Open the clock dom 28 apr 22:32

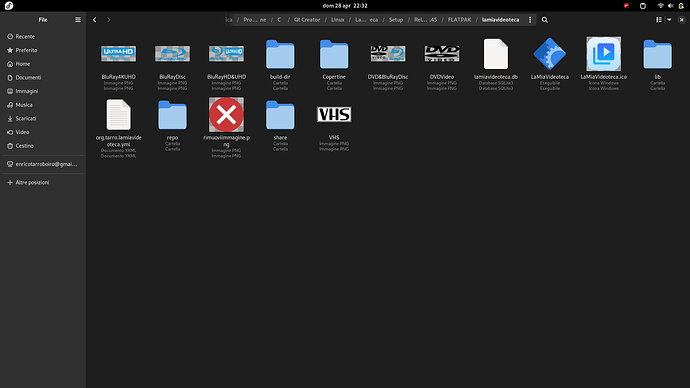[345, 6]
